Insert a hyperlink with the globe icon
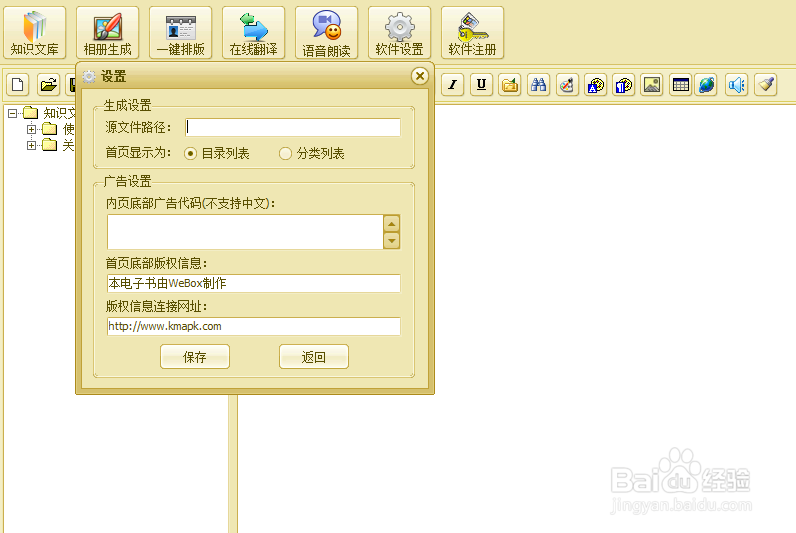 click(707, 85)
